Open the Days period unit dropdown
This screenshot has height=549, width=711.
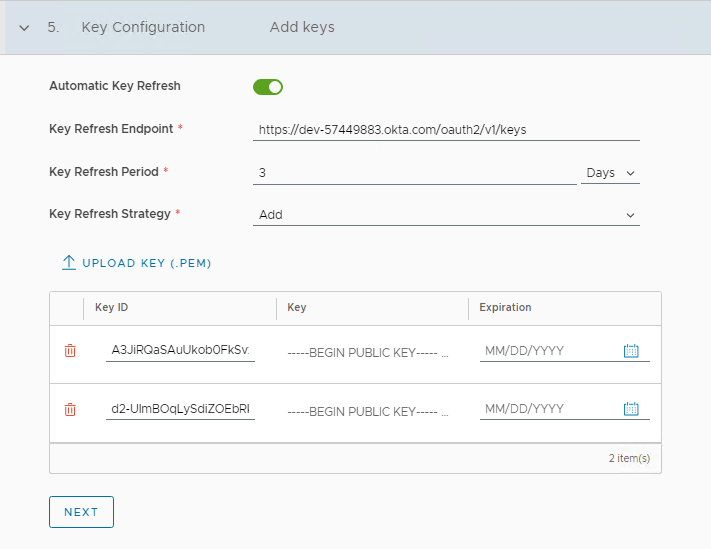pyautogui.click(x=610, y=173)
